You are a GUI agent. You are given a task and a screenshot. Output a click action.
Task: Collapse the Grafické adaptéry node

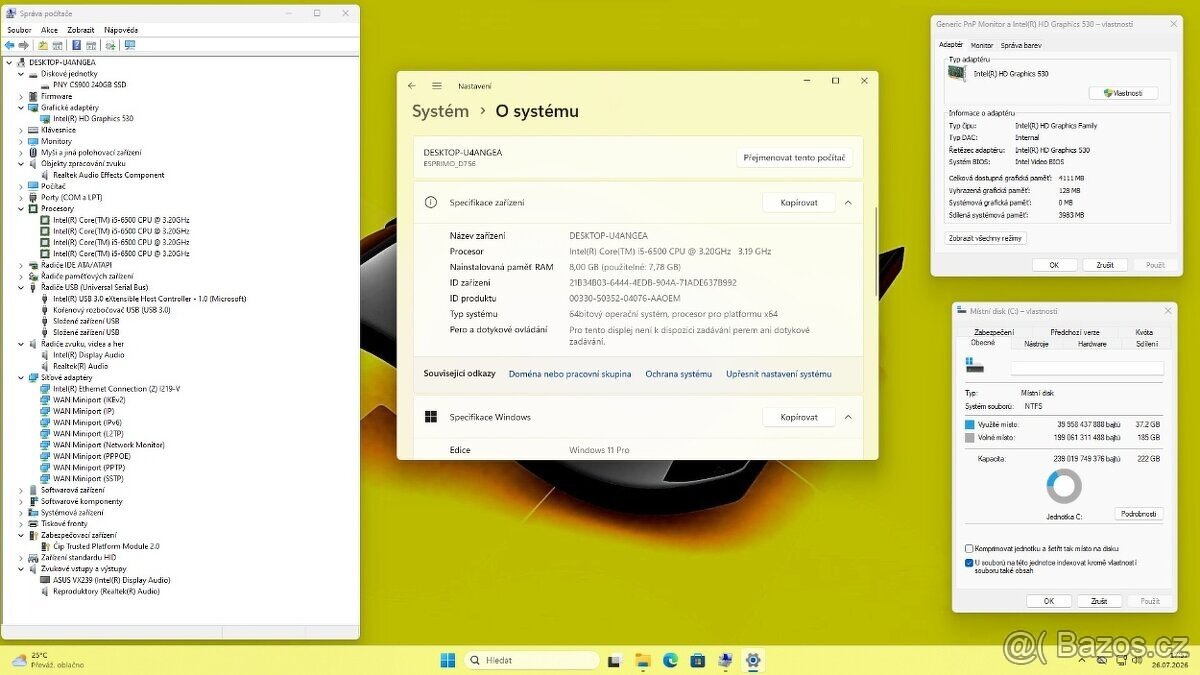click(21, 107)
